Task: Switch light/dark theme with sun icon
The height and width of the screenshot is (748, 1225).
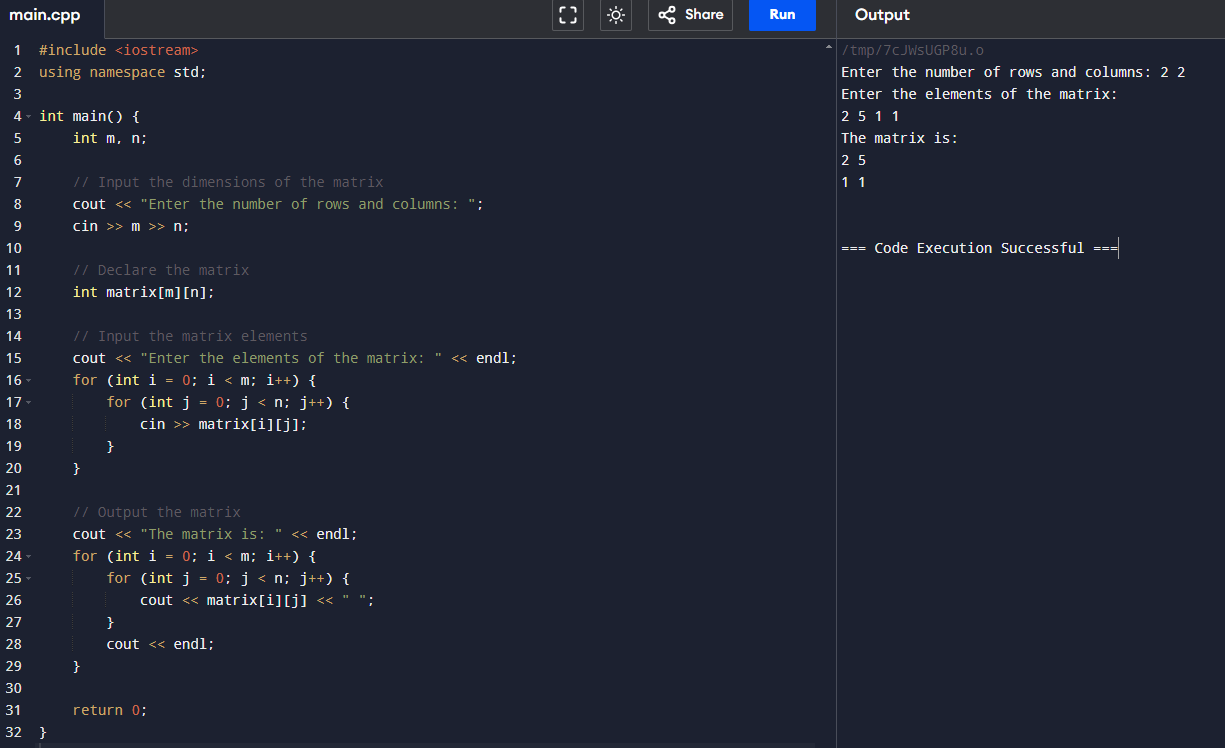Action: [x=616, y=15]
